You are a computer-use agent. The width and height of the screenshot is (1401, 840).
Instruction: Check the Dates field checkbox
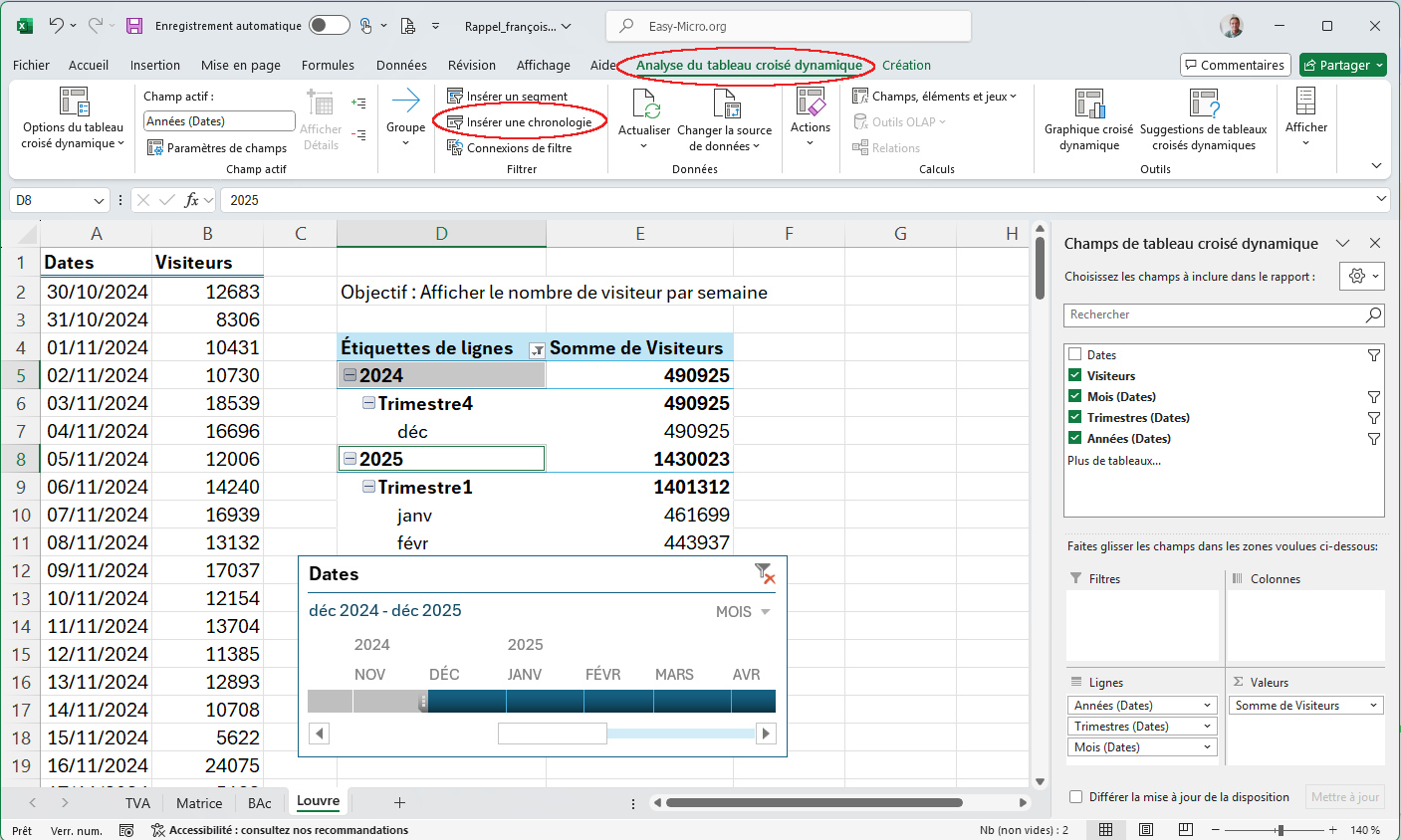pos(1075,354)
